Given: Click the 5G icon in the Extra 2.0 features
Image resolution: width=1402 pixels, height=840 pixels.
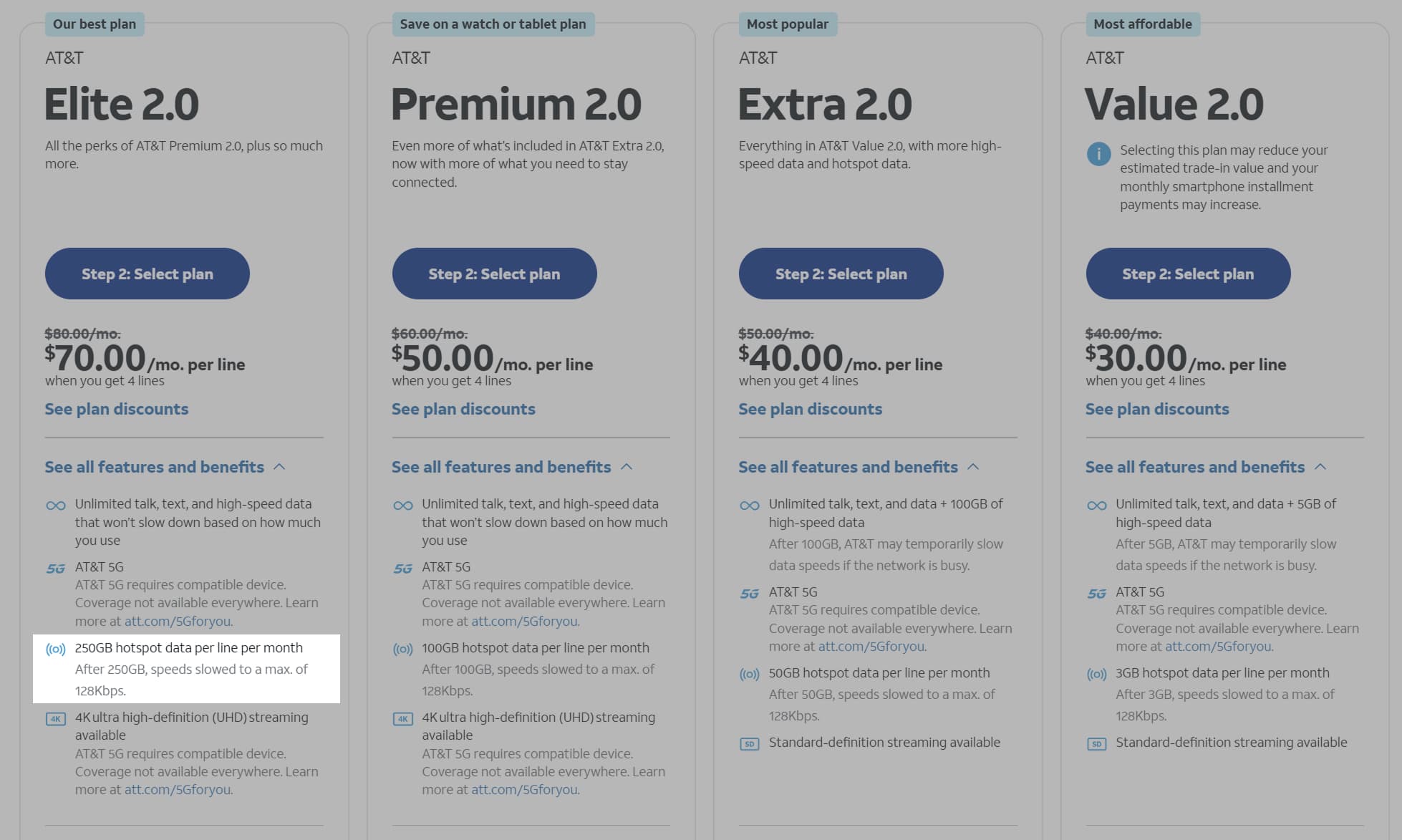Looking at the screenshot, I should (x=750, y=594).
